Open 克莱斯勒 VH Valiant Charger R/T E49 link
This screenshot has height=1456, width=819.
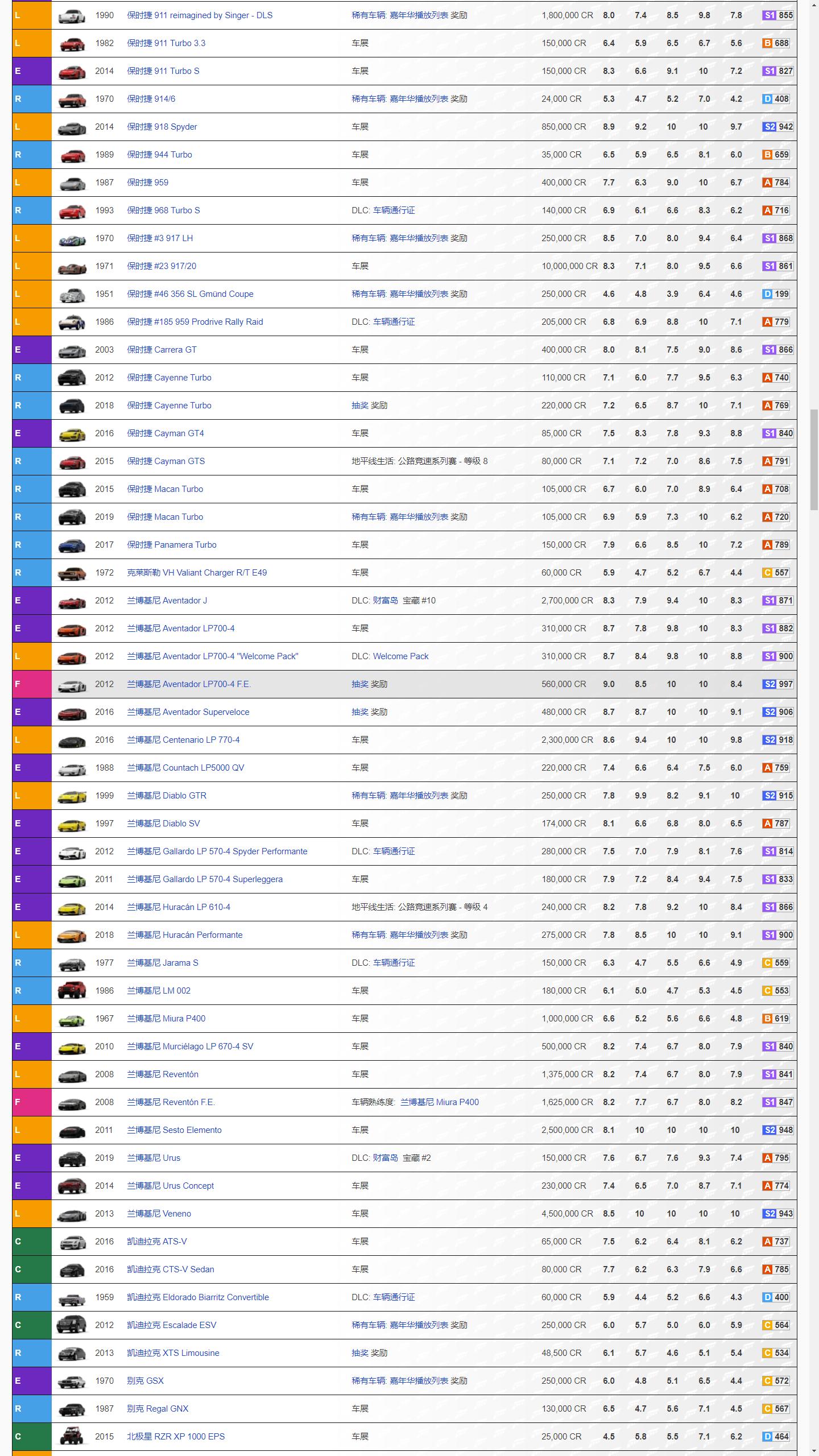tap(197, 573)
